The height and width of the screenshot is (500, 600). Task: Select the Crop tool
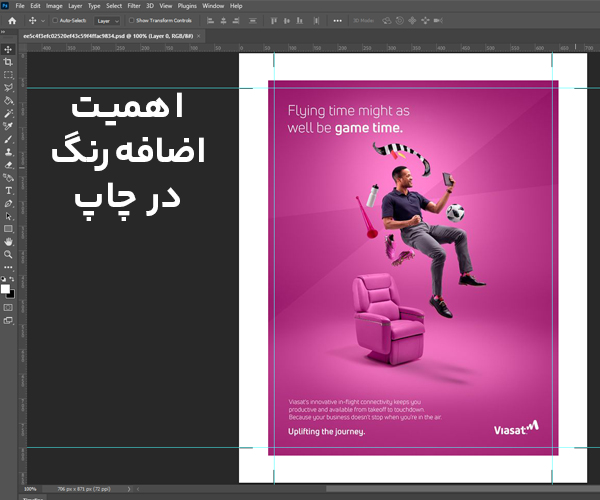click(8, 62)
